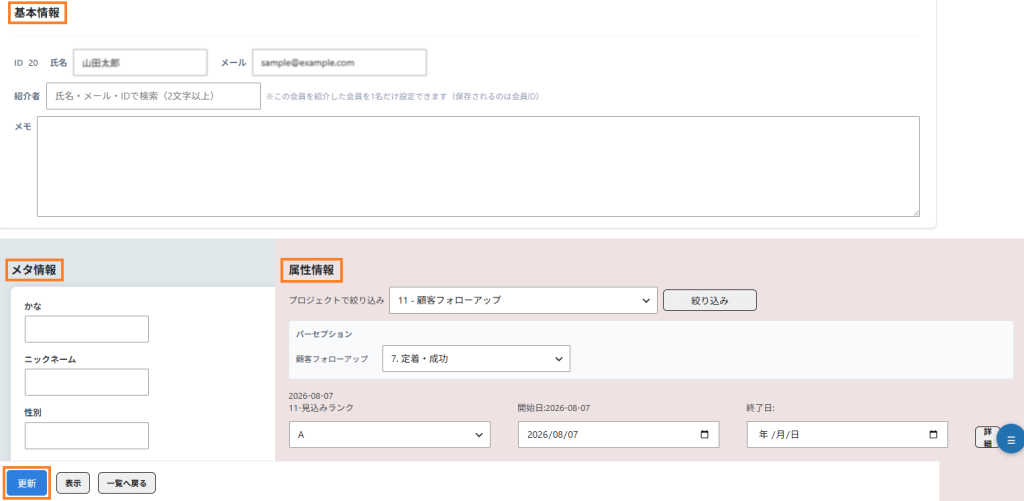Viewport: 1024px width, 501px height.
Task: Focus the 性別 input field
Action: tap(87, 436)
